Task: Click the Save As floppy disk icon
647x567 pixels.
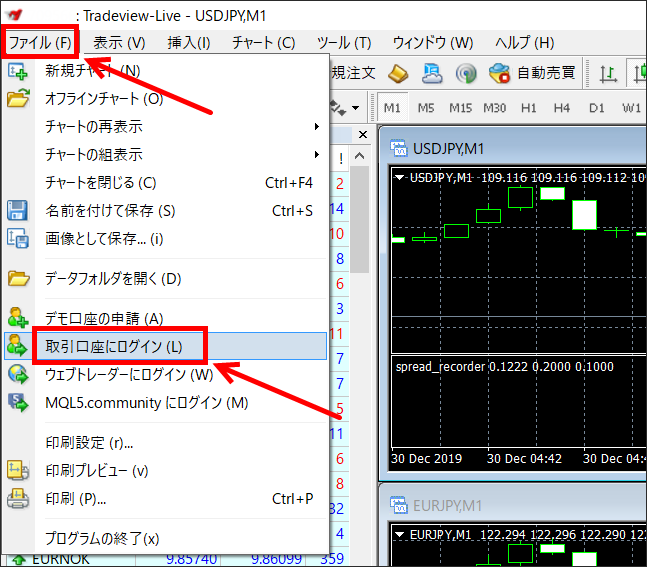Action: (x=18, y=211)
